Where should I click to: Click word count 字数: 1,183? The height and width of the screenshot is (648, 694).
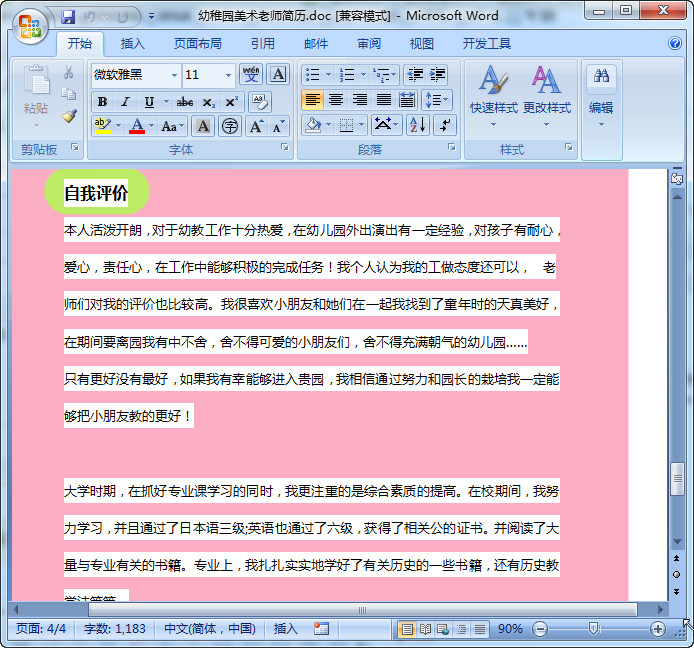click(x=115, y=629)
